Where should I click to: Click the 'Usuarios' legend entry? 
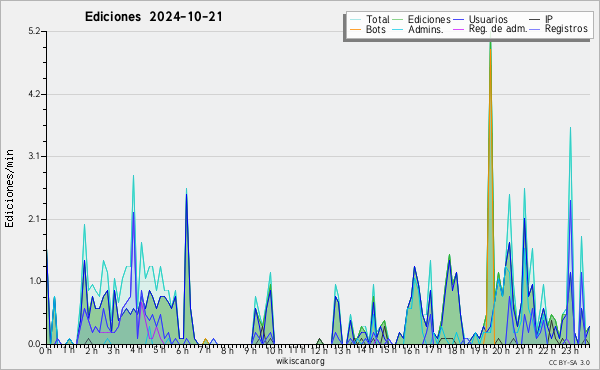(x=488, y=19)
